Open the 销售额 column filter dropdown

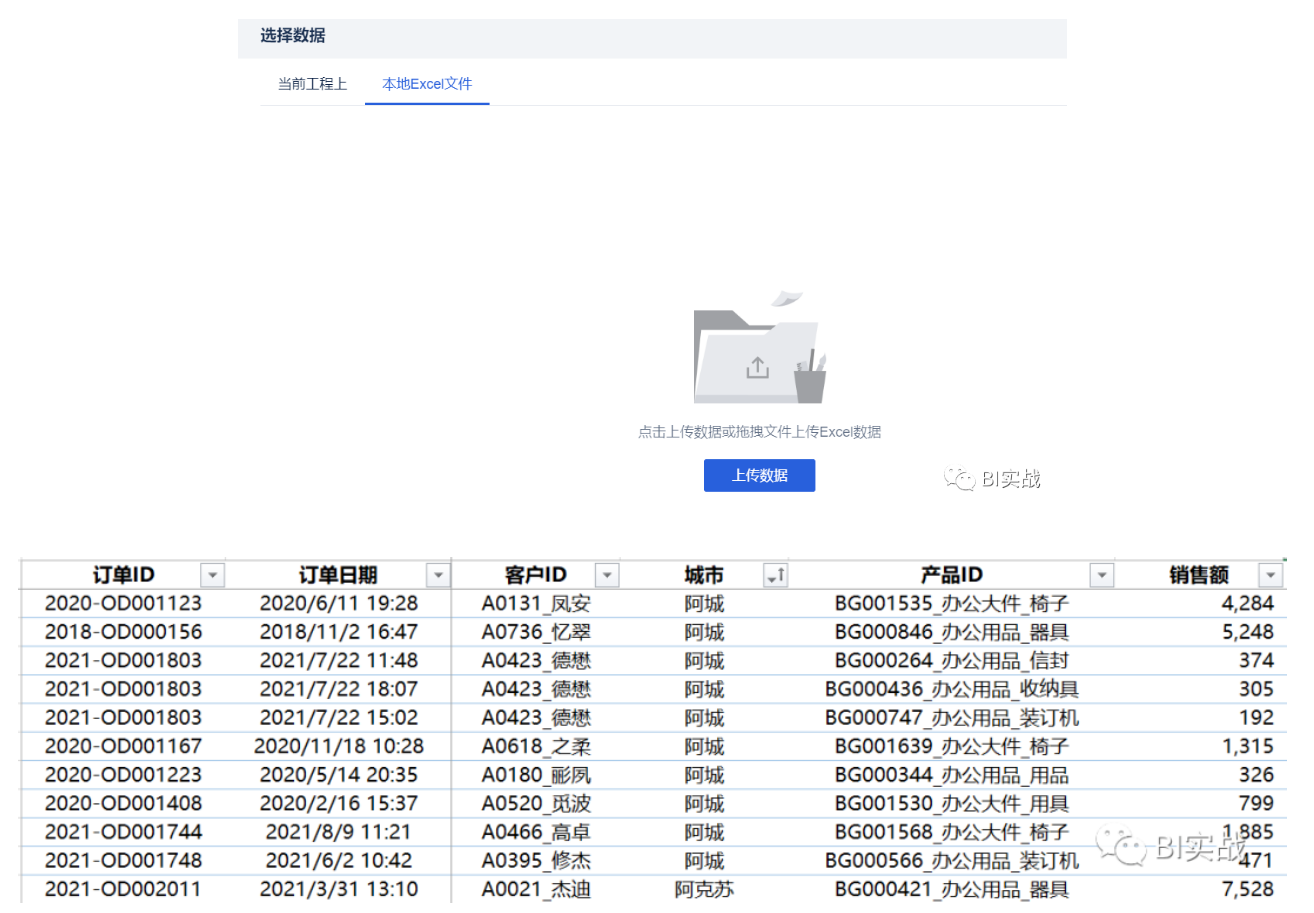coord(1269,575)
